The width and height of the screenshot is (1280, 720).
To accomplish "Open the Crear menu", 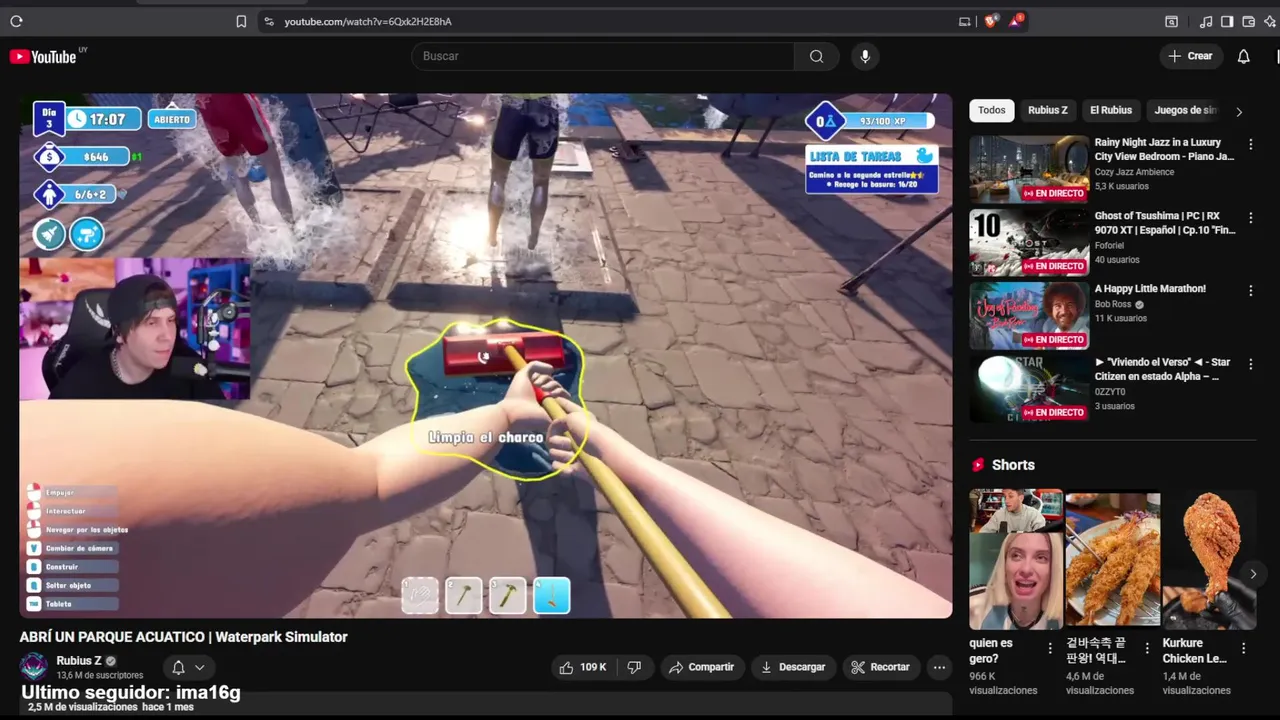I will (x=1190, y=56).
